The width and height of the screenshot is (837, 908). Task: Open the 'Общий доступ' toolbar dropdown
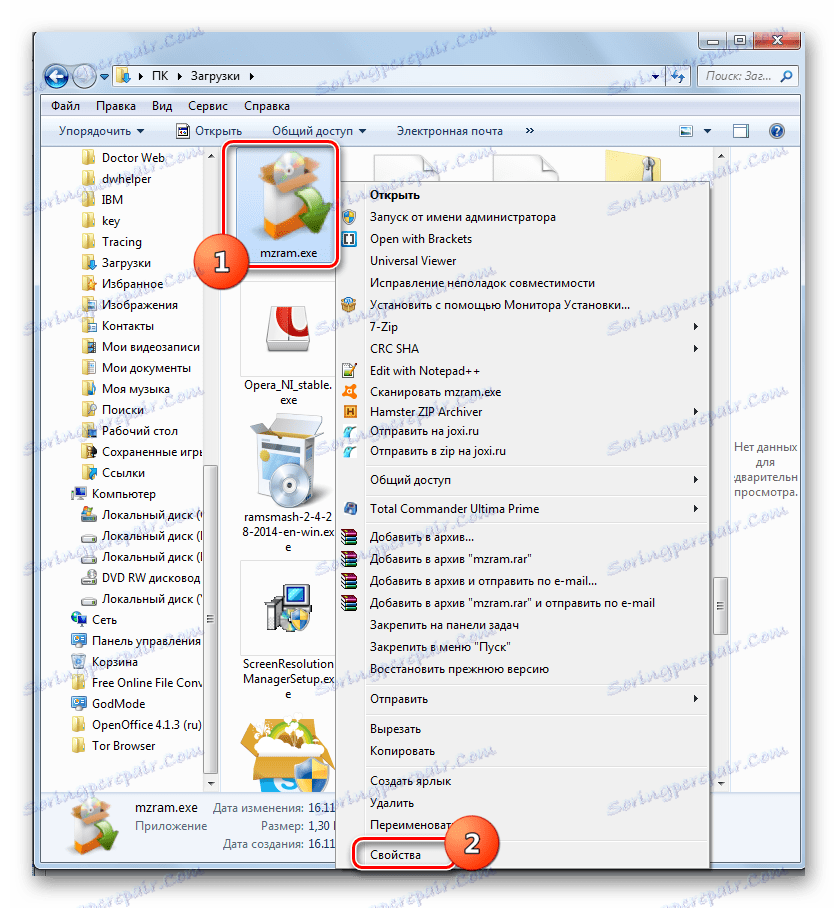(319, 131)
